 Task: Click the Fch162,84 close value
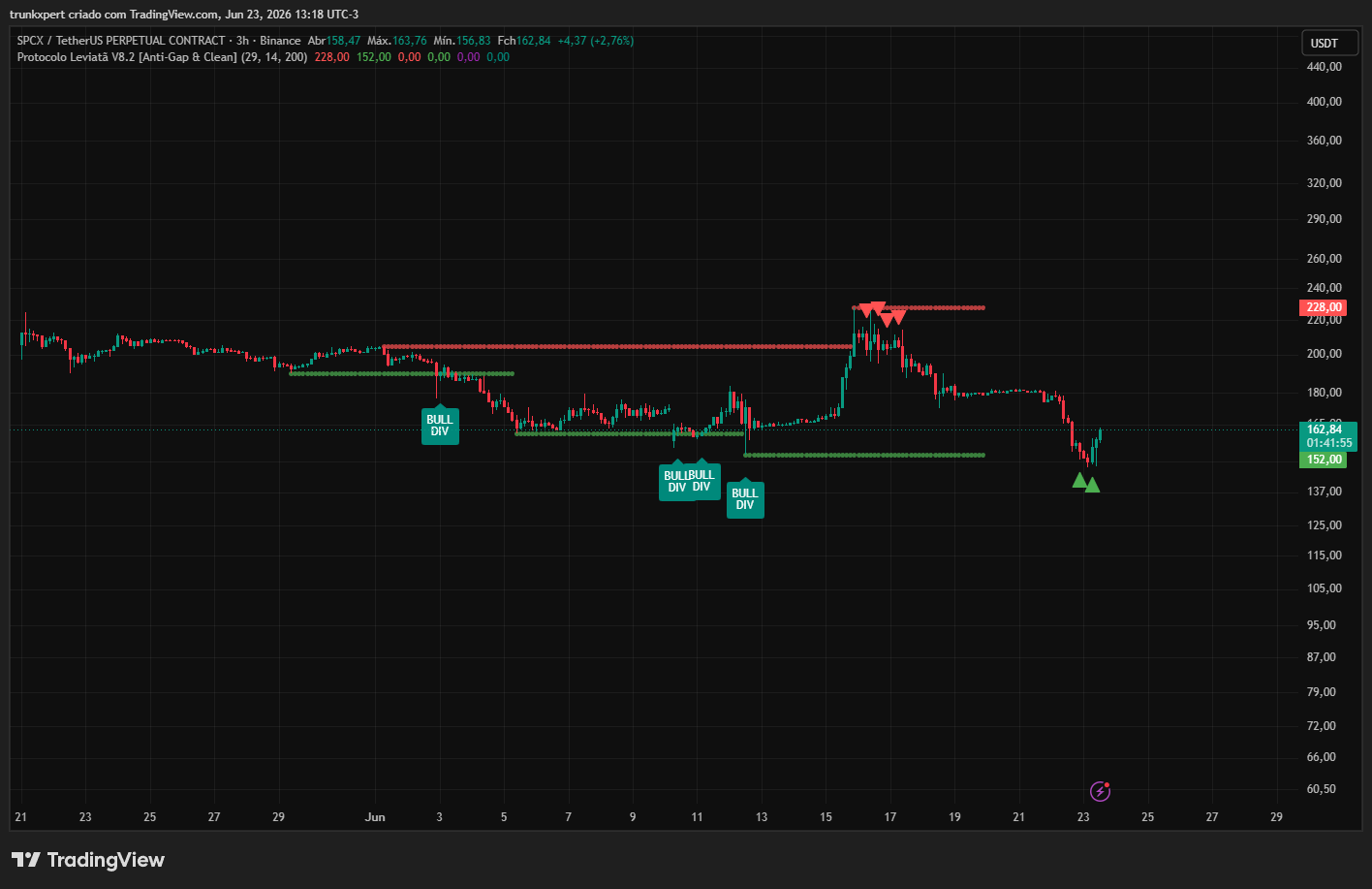click(523, 41)
